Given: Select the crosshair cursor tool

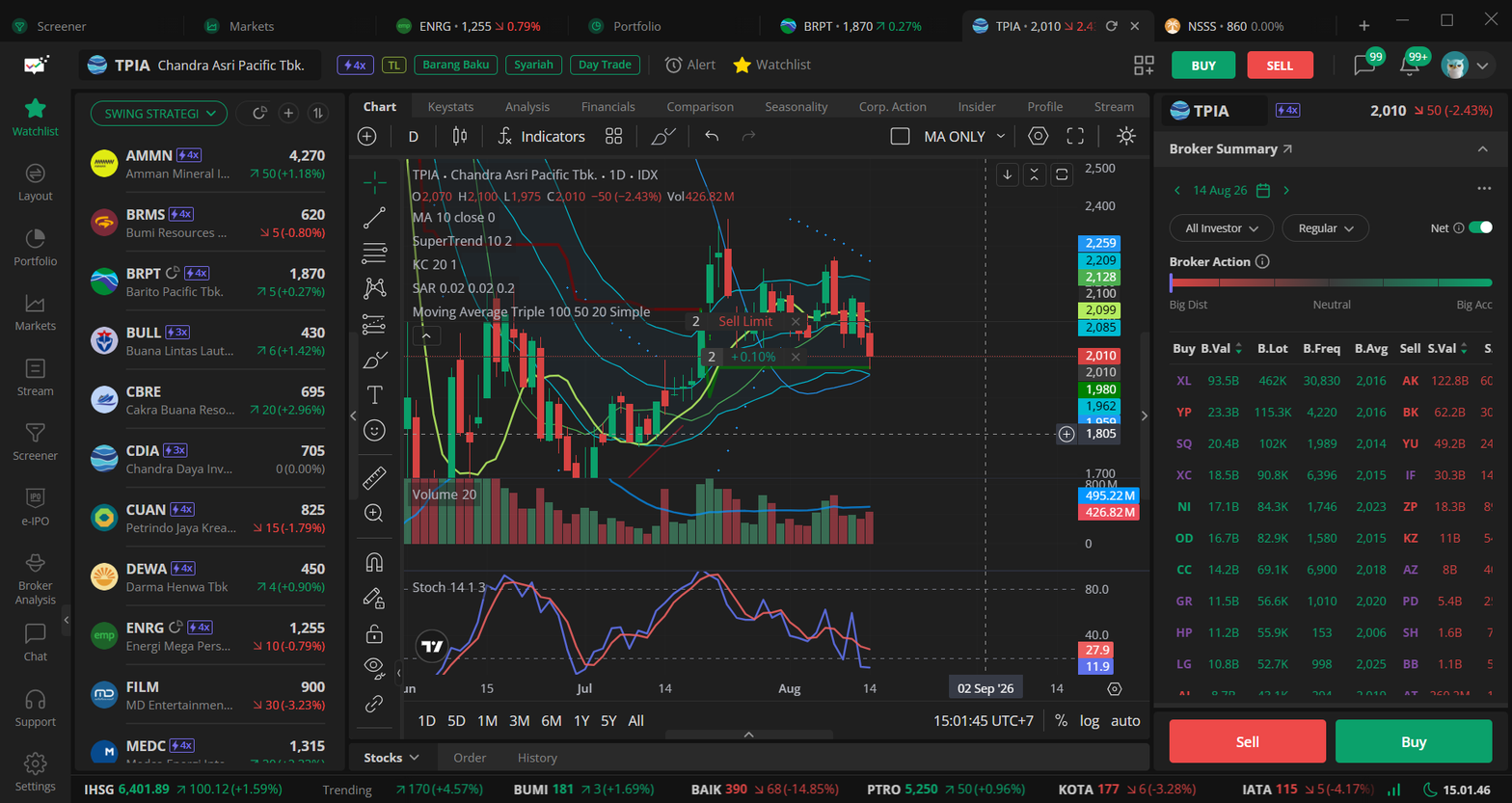Looking at the screenshot, I should (x=374, y=181).
